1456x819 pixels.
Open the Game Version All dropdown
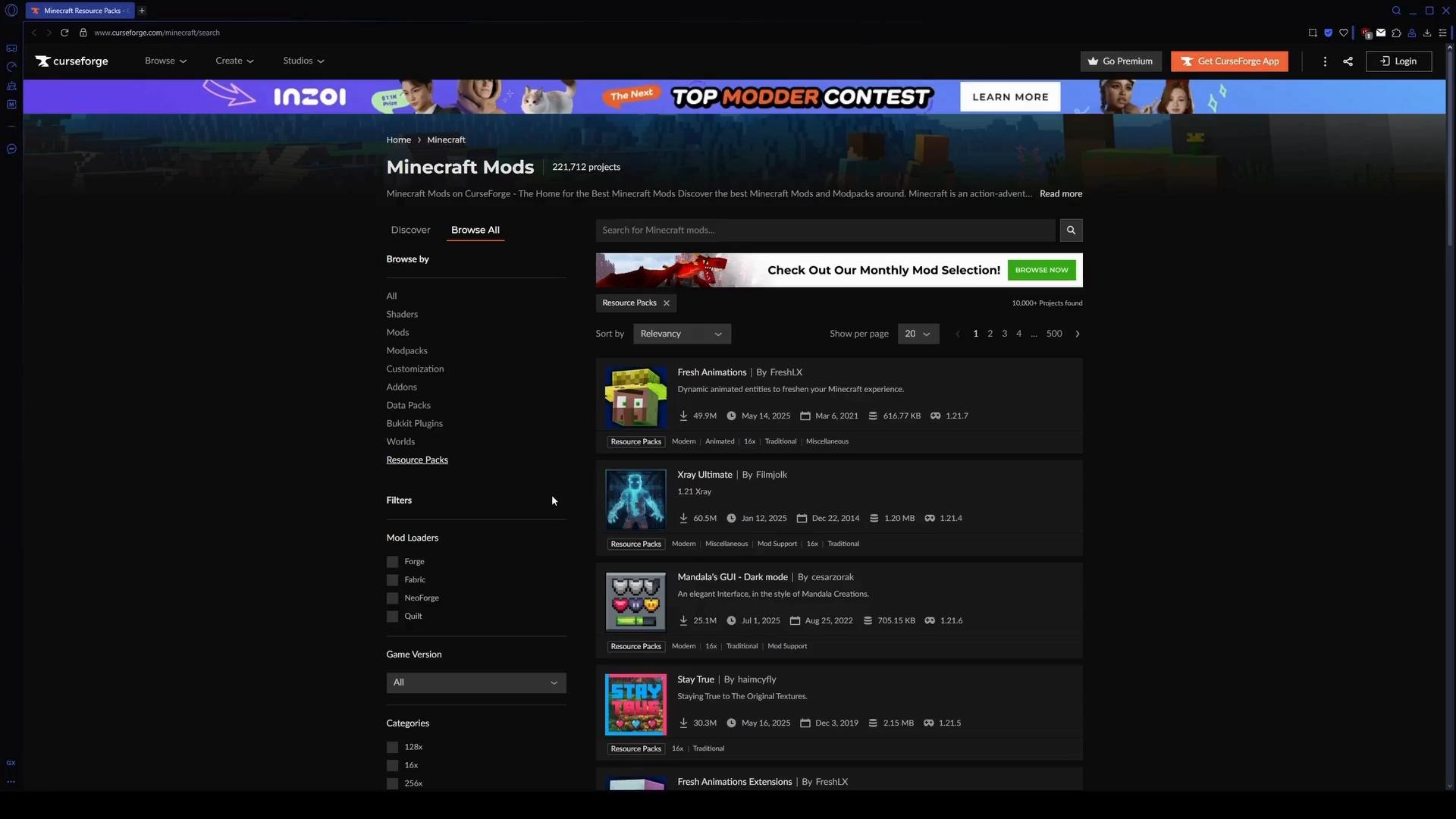point(475,682)
